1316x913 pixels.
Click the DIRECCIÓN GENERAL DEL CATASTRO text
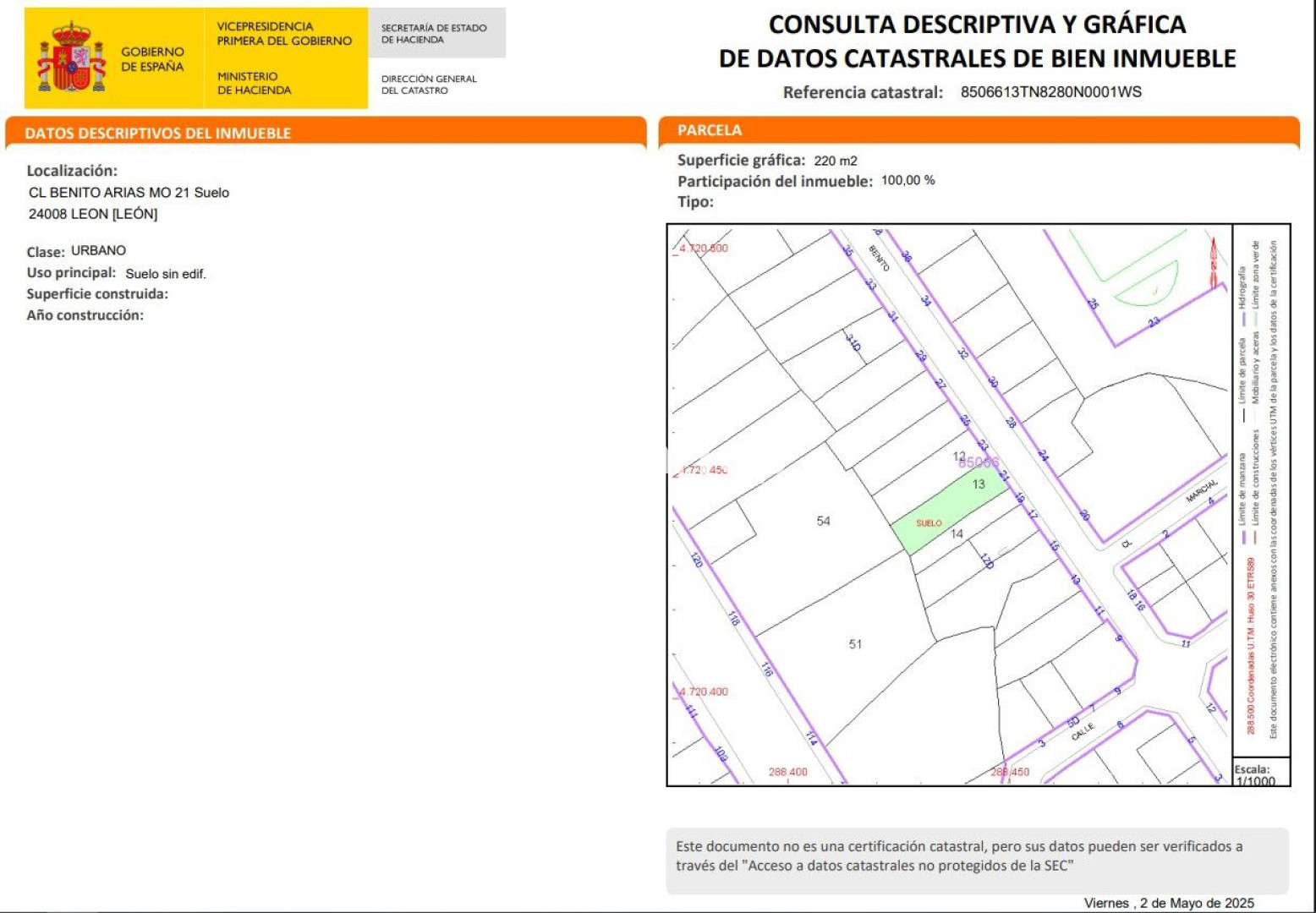coord(429,85)
